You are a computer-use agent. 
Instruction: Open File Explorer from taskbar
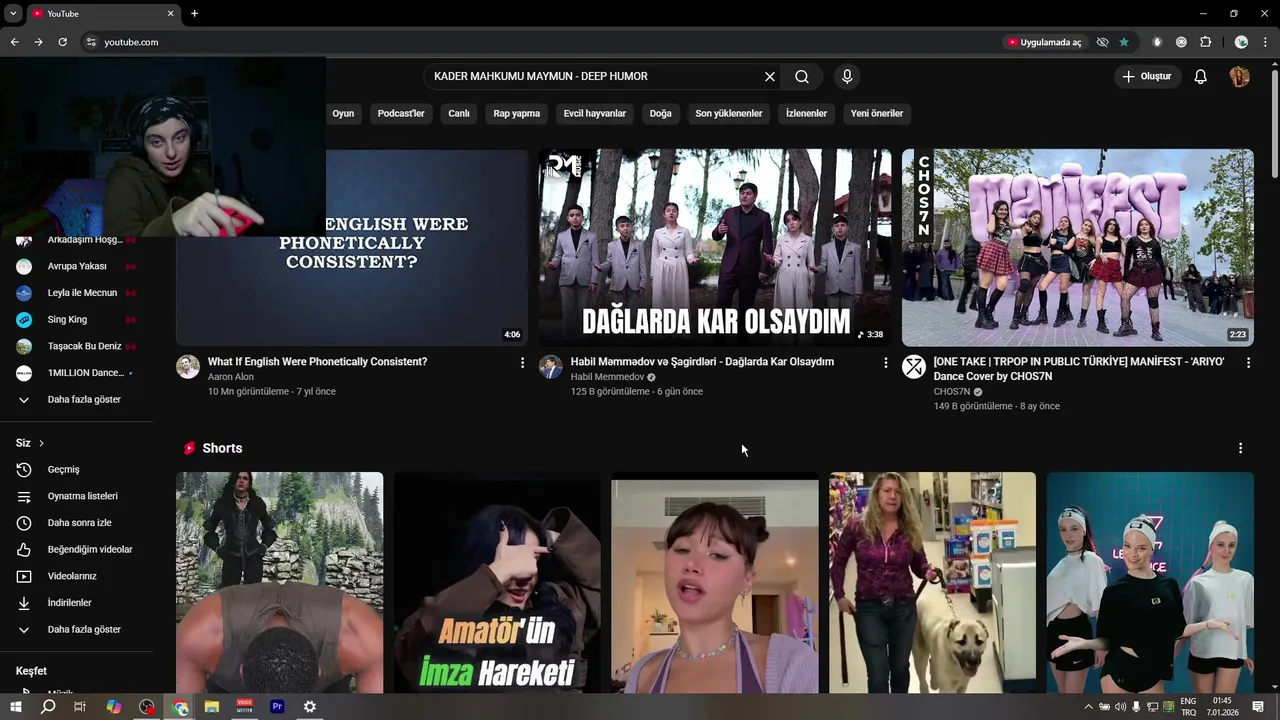[x=212, y=707]
